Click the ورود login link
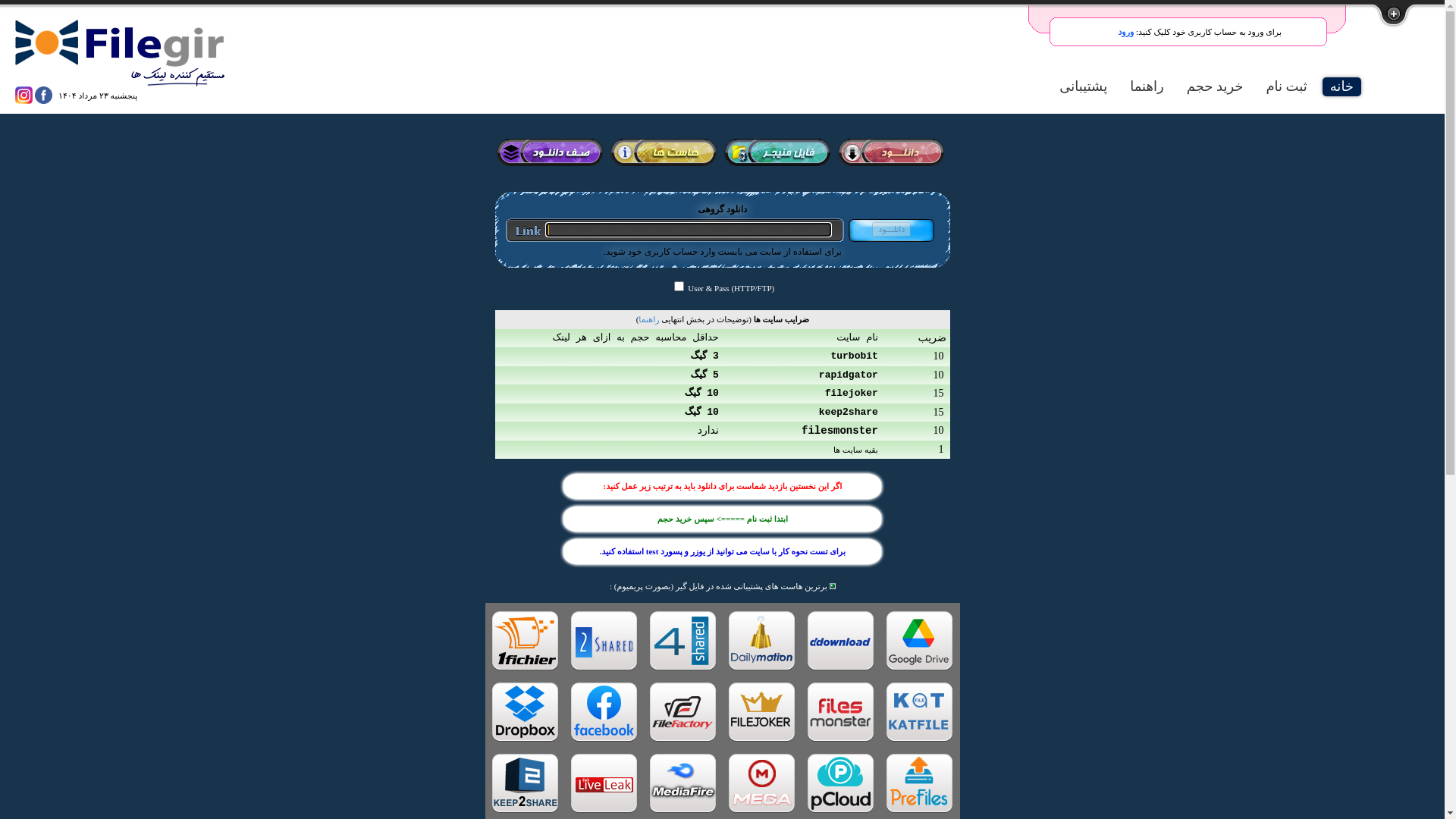This screenshot has height=819, width=1456. 1125,33
